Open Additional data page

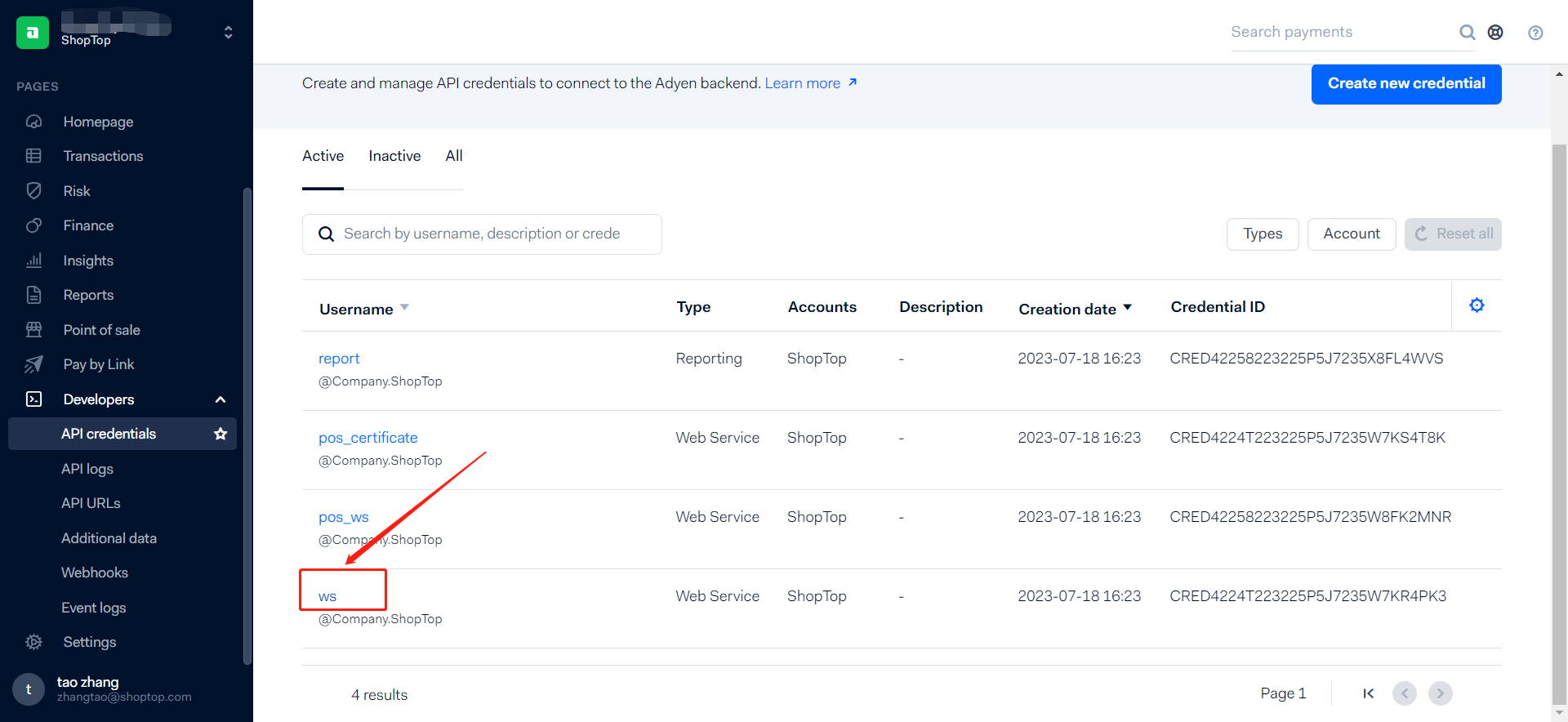(x=109, y=538)
